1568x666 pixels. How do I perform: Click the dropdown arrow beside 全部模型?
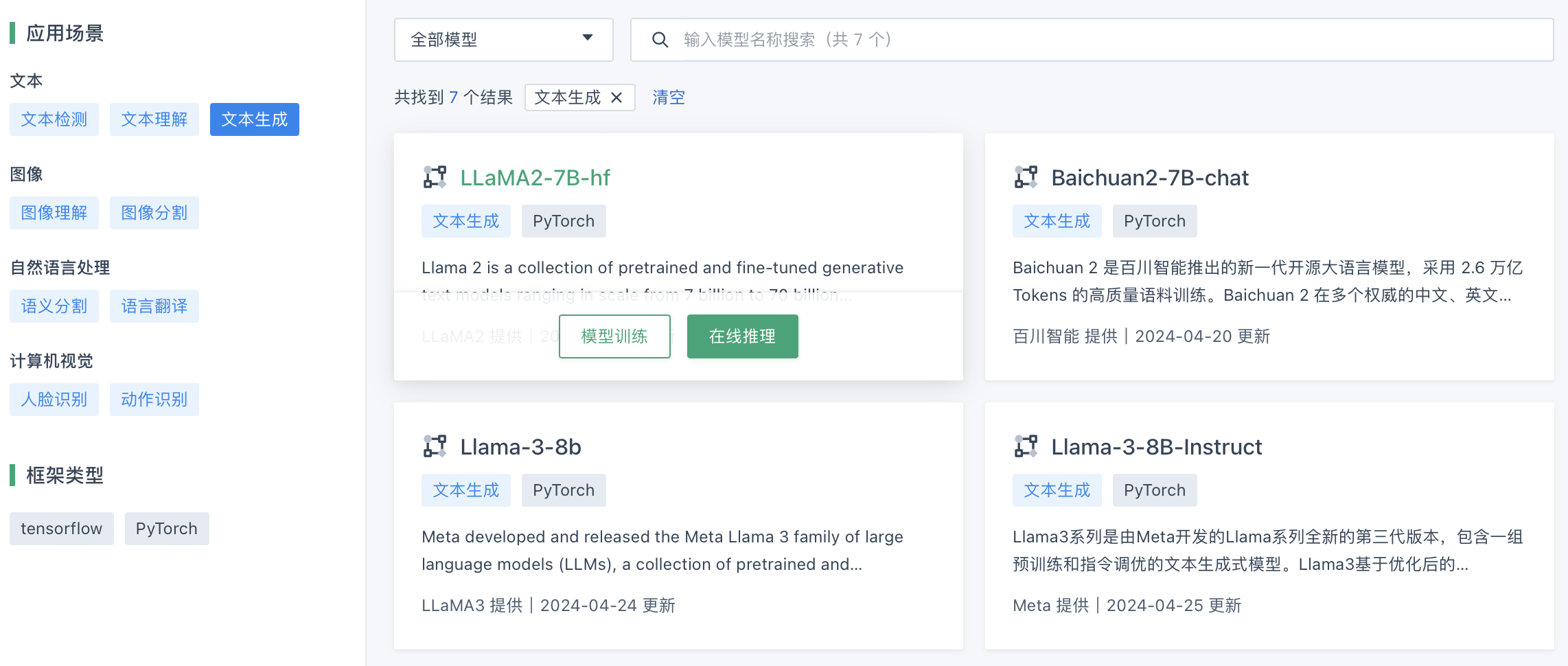[588, 38]
